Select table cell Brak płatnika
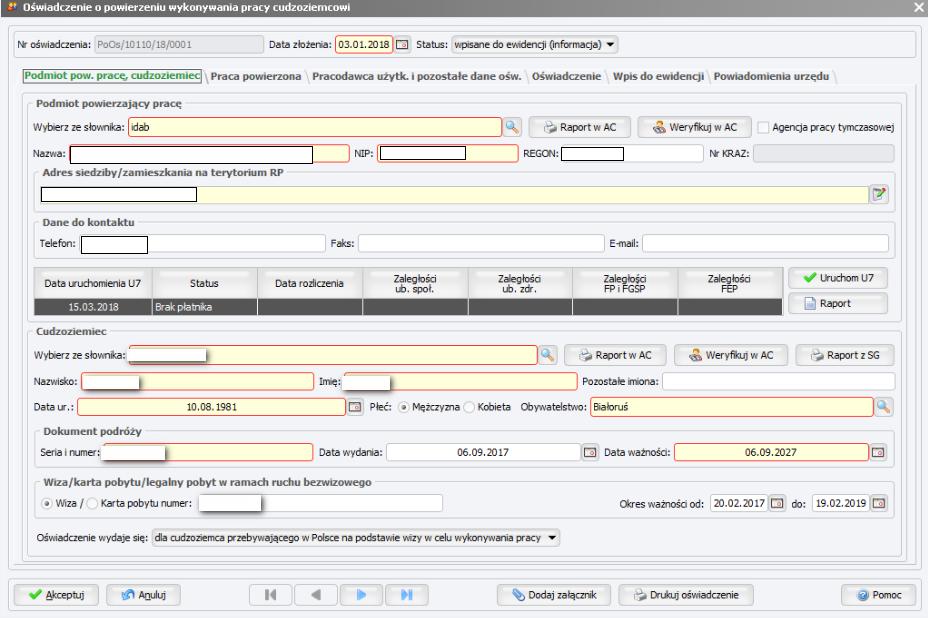928x618 pixels. pos(205,307)
